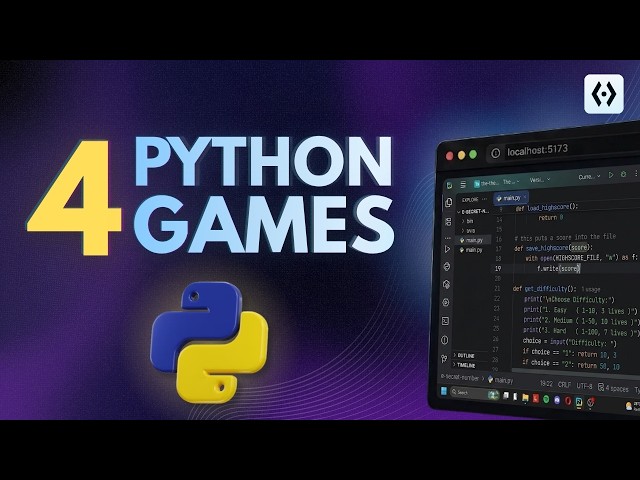Collapse the root project folder in Explorer
Viewport: 640px width, 480px height.
[x=473, y=212]
